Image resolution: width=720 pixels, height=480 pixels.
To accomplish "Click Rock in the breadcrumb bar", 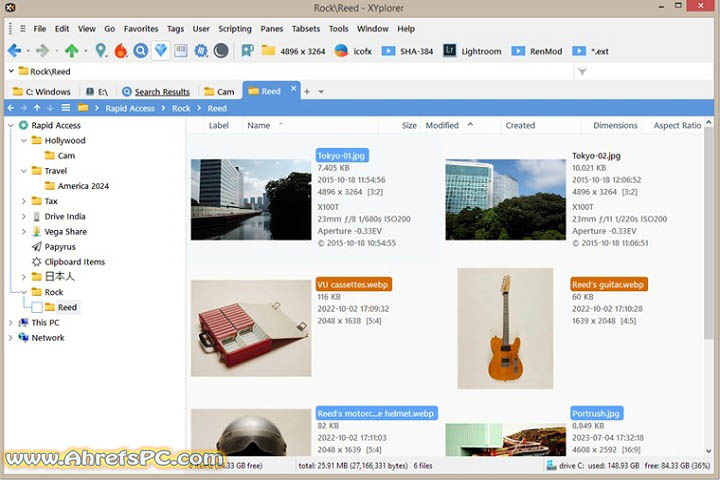I will point(181,108).
